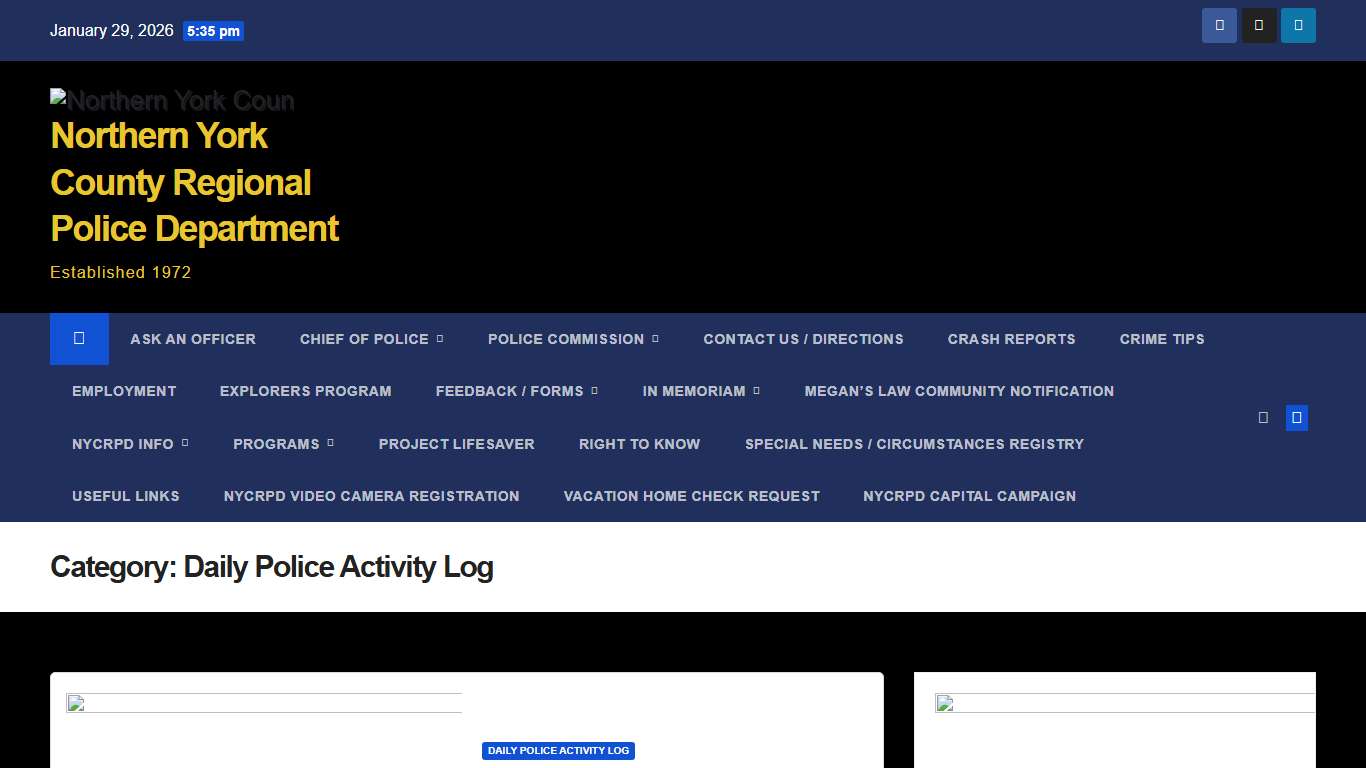Viewport: 1366px width, 768px height.
Task: Open the LinkedIn icon in the header
Action: tap(1298, 25)
